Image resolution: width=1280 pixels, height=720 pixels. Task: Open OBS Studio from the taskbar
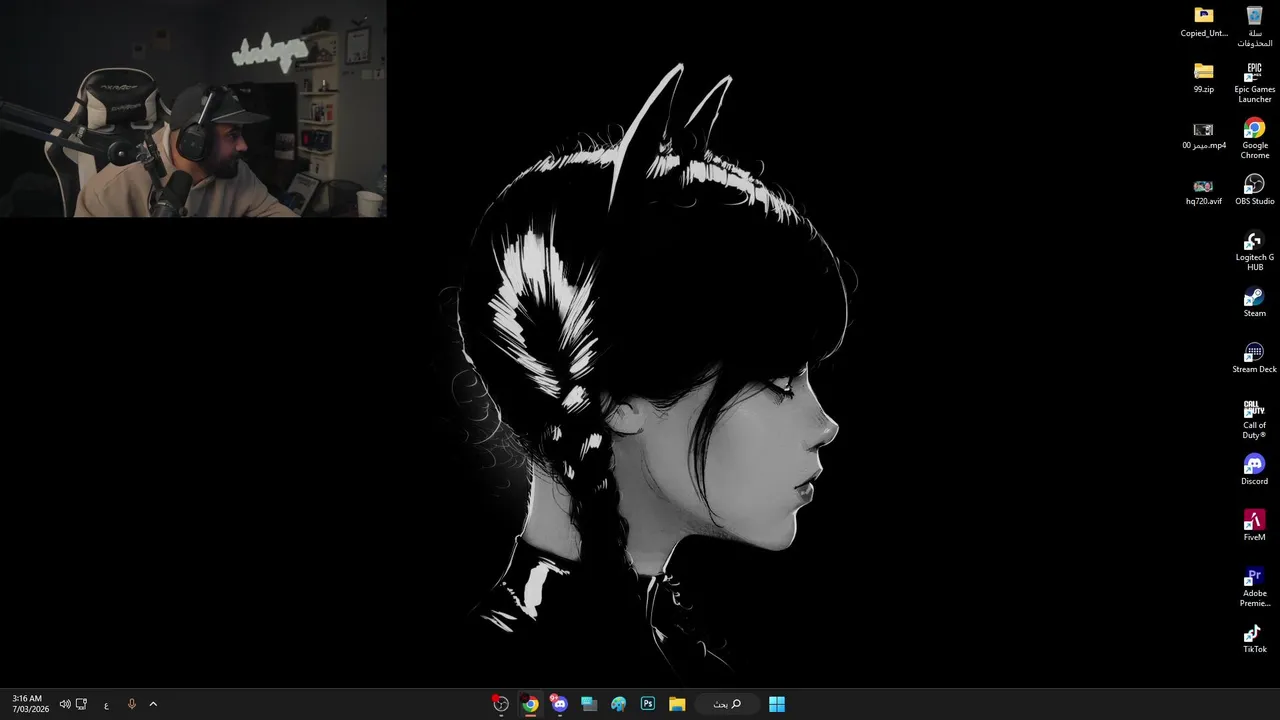tap(501, 704)
